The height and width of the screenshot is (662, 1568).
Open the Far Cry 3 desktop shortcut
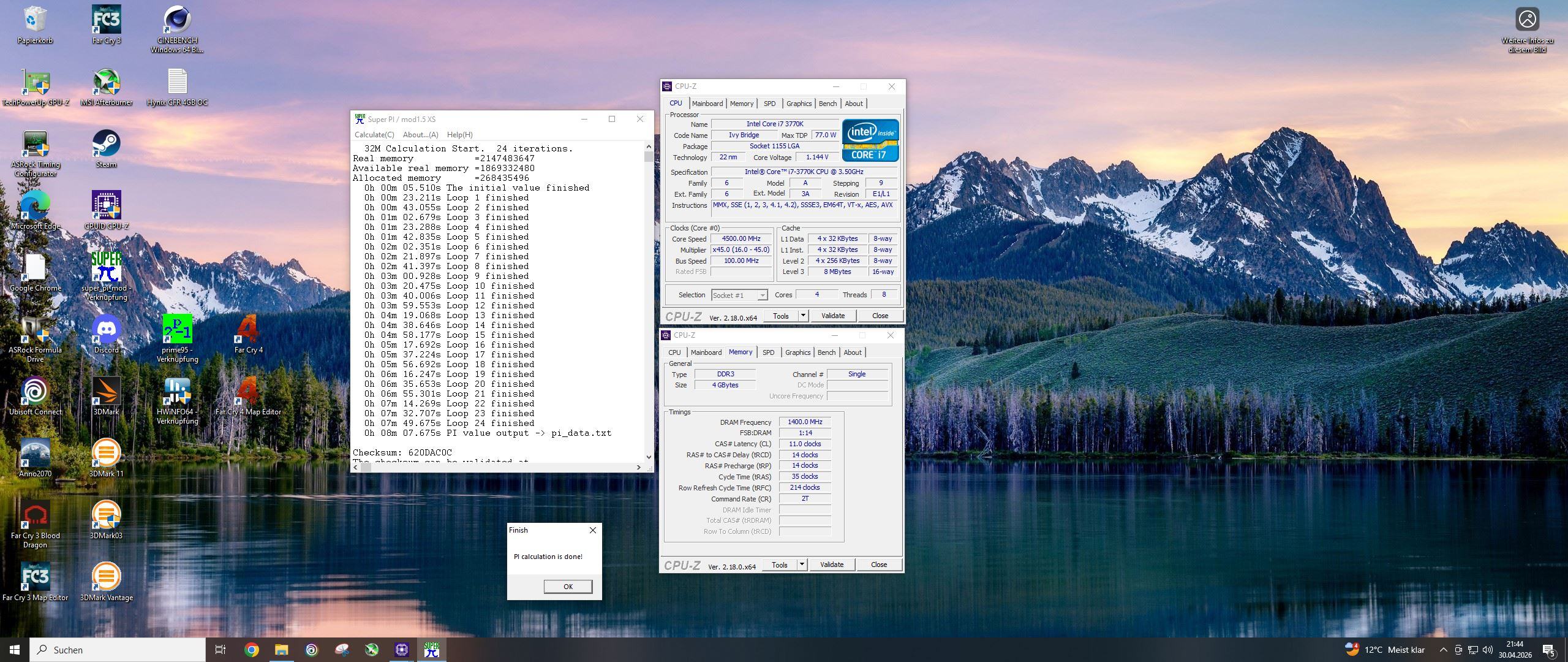pyautogui.click(x=106, y=25)
